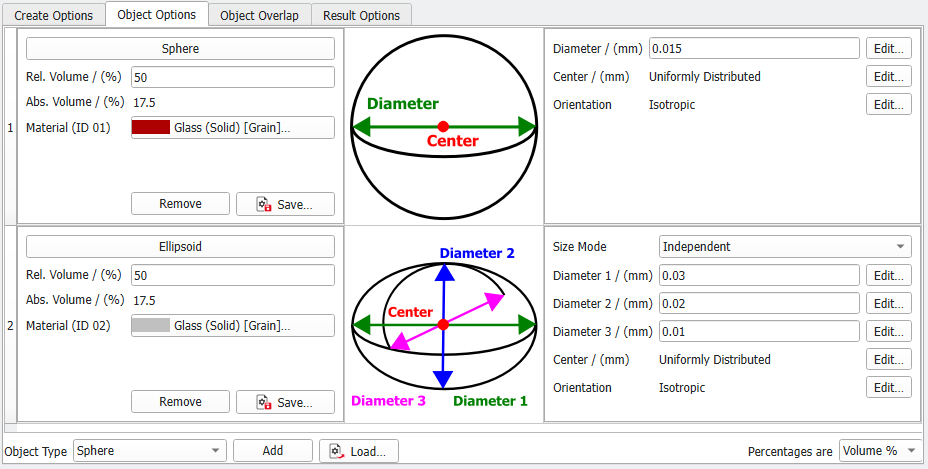Select row header number 2

click(10, 325)
